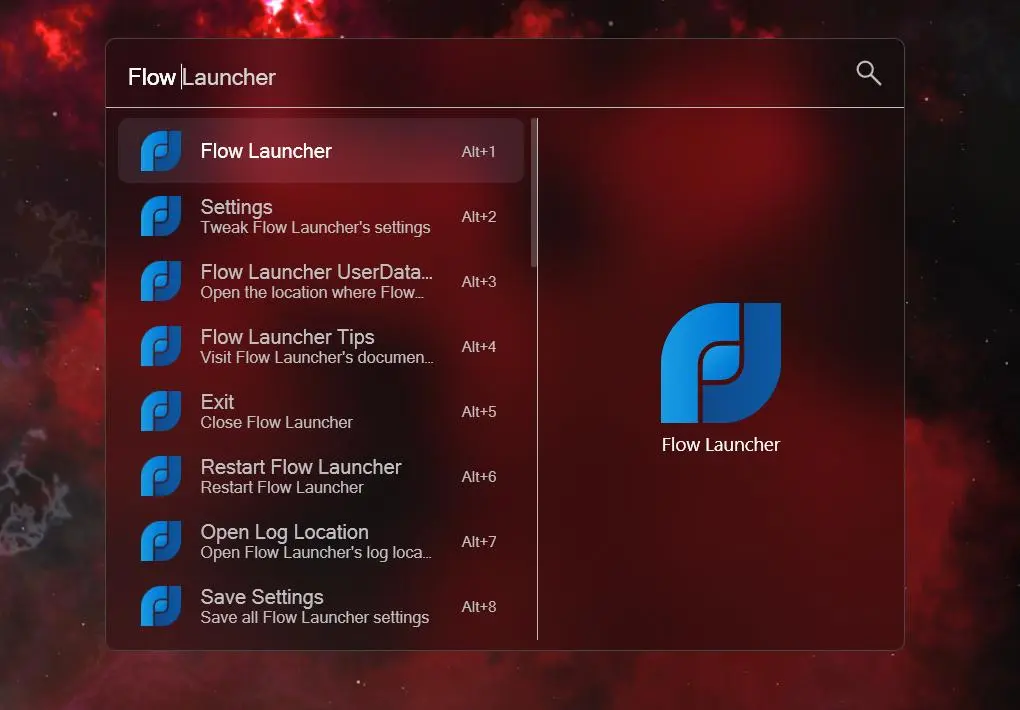1020x710 pixels.
Task: Click the Alt+8 hotkey label
Action: tap(479, 607)
